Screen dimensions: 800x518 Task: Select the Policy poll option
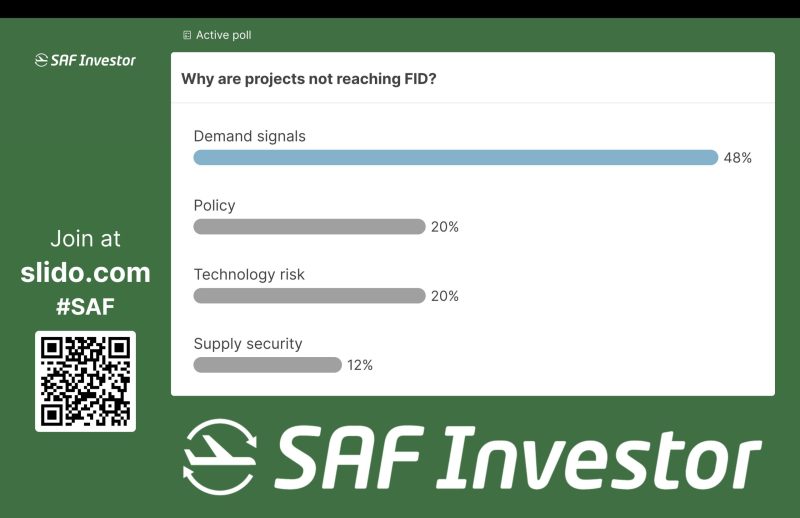pos(214,205)
